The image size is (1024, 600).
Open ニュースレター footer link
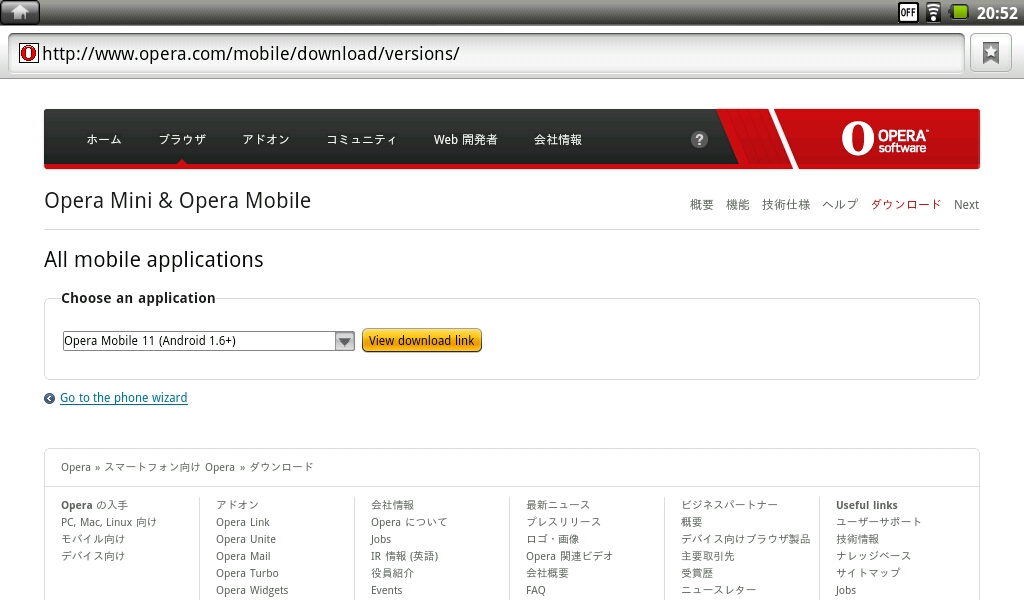[718, 590]
